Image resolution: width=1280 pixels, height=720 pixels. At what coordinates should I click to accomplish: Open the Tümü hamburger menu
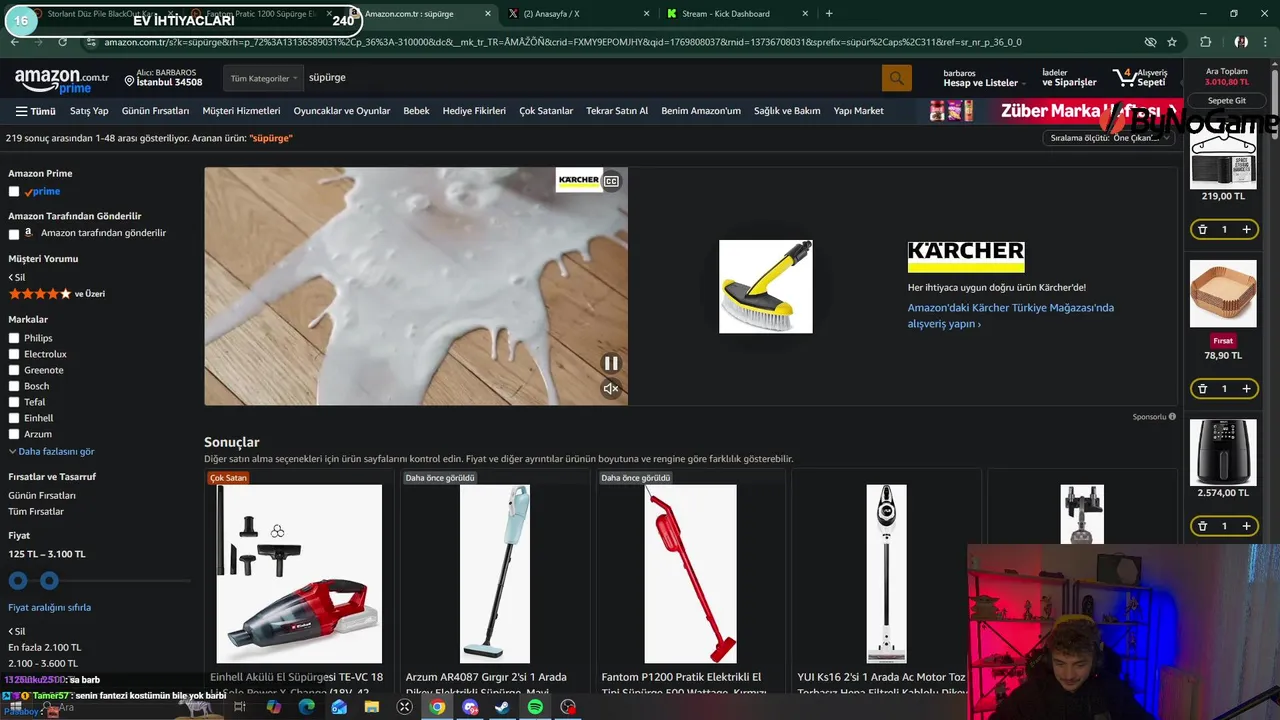coord(35,111)
